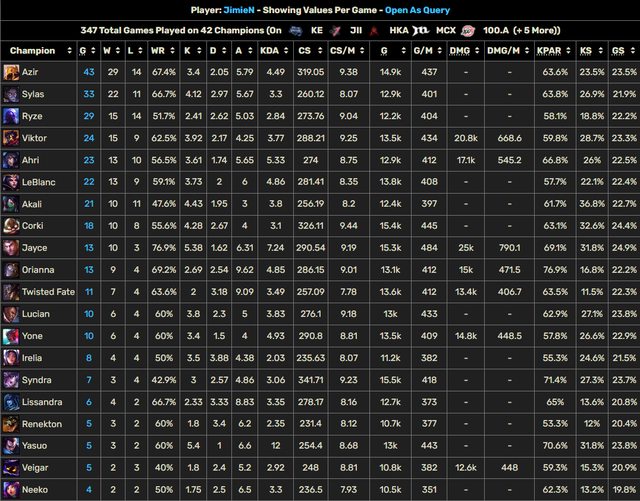
Task: Click the Twisted Fate champion portrait icon
Action: tap(11, 292)
